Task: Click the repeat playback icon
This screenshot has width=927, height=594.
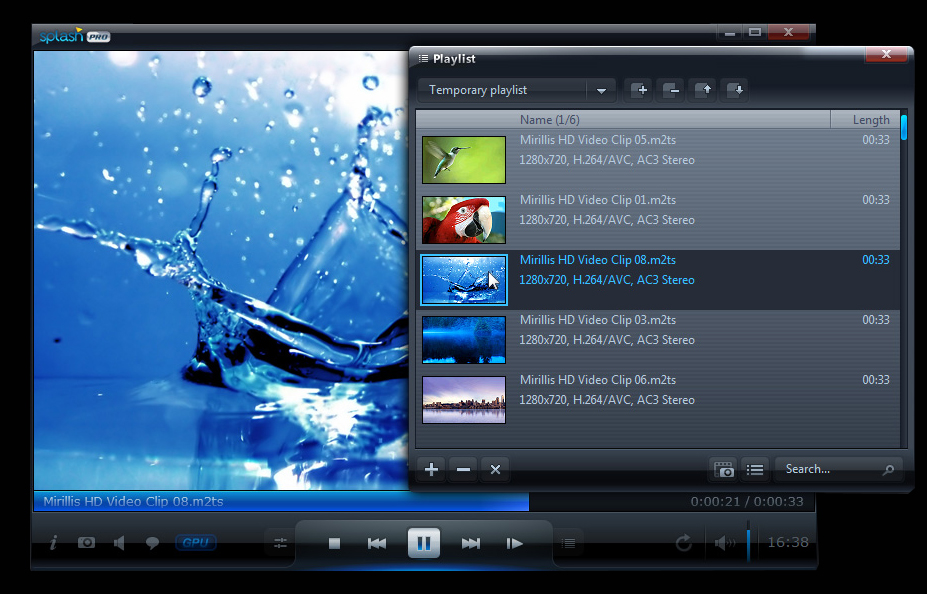Action: (x=683, y=543)
